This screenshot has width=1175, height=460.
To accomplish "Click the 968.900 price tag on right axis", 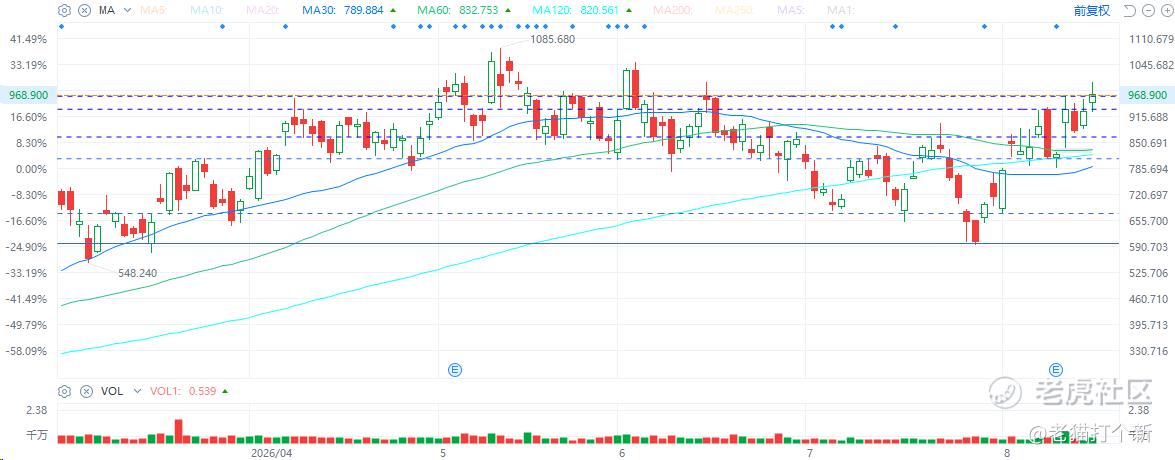I will (x=1147, y=95).
